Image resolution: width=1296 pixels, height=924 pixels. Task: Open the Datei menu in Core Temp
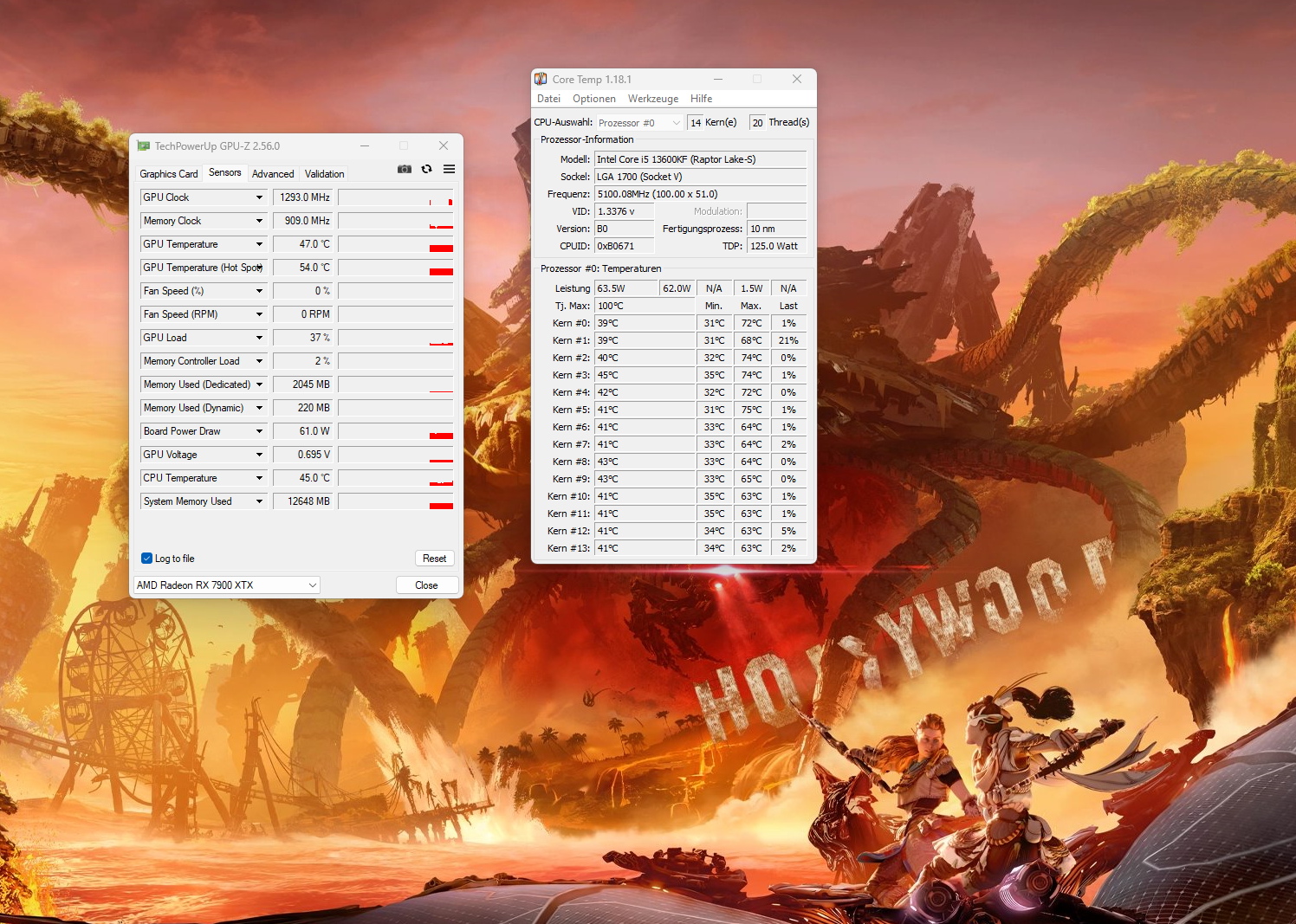click(x=548, y=99)
